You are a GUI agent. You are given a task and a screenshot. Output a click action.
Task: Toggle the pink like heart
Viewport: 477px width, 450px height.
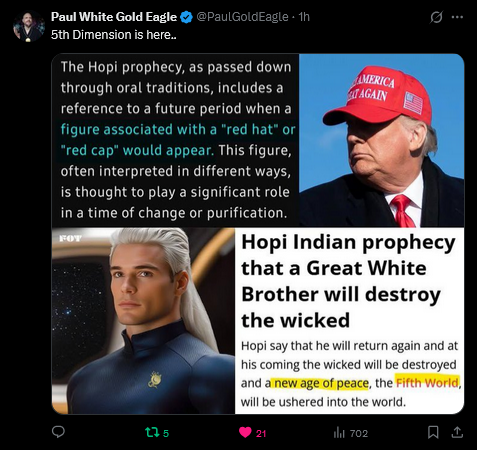[245, 433]
